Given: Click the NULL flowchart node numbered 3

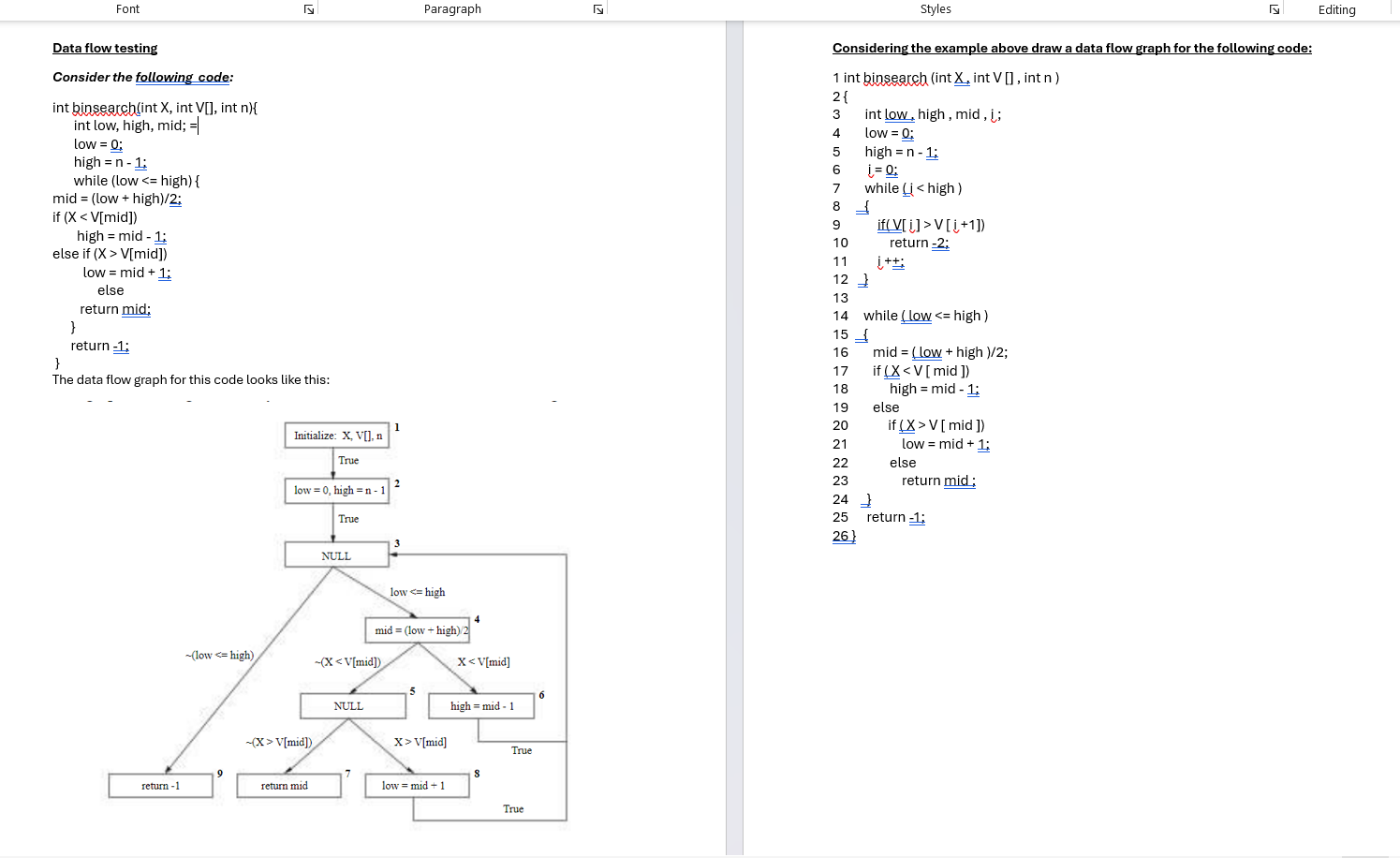Looking at the screenshot, I should click(x=336, y=554).
